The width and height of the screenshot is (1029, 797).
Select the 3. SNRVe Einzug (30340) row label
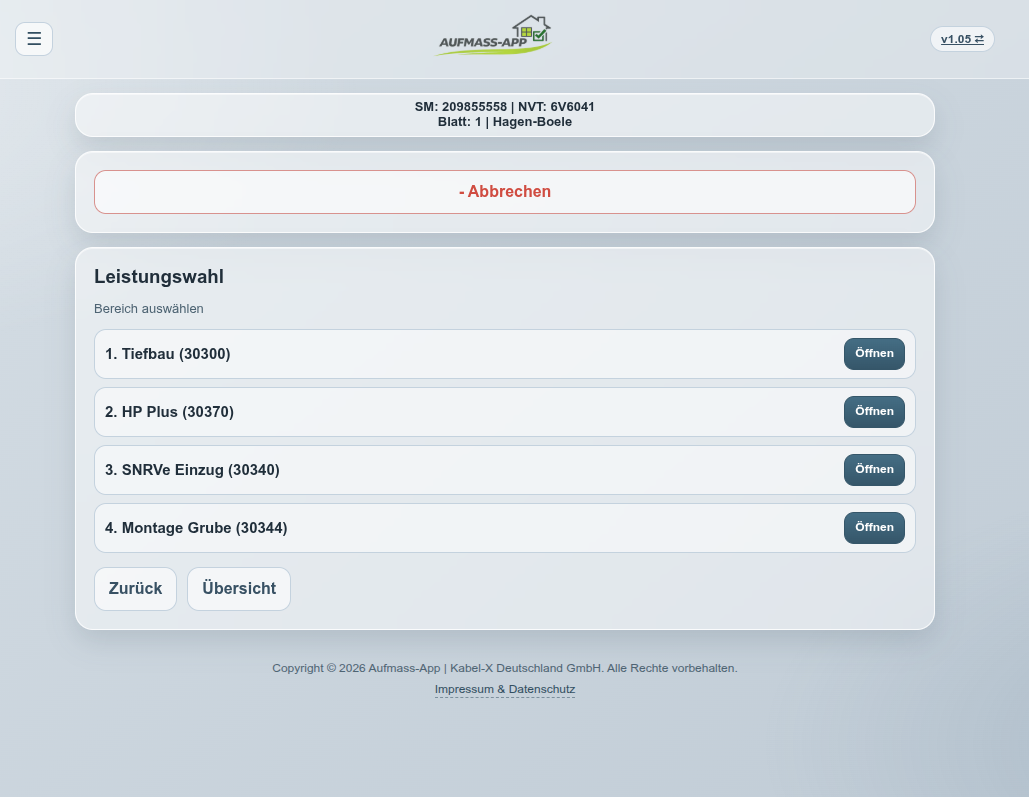pyautogui.click(x=192, y=470)
